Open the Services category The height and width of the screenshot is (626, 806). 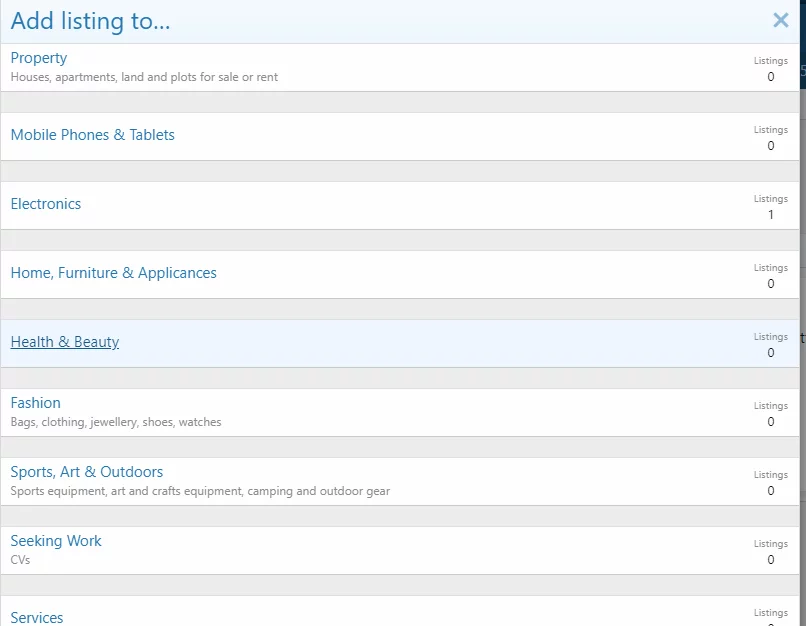pyautogui.click(x=37, y=617)
